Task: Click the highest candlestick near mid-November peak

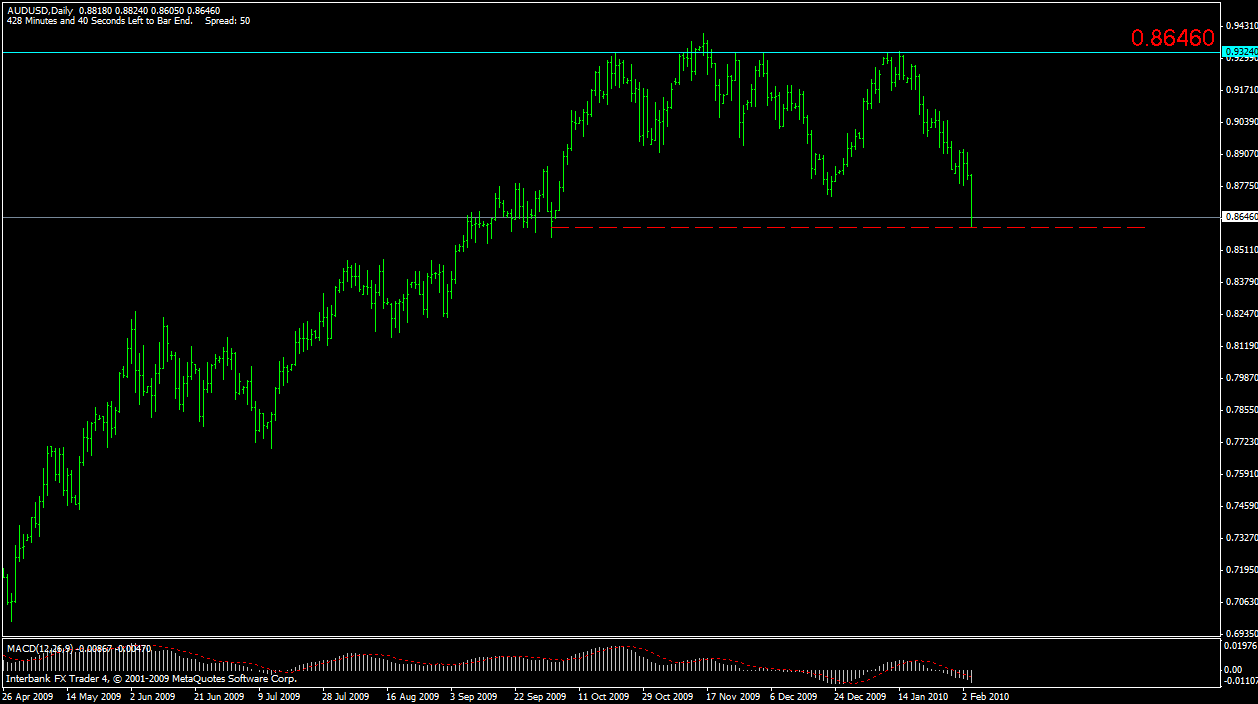Action: [x=703, y=45]
